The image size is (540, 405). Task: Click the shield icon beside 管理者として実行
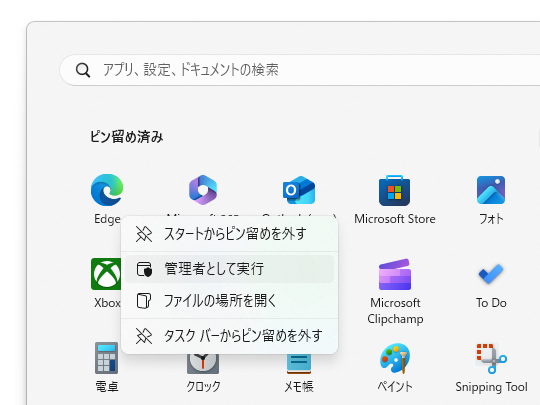pos(144,269)
